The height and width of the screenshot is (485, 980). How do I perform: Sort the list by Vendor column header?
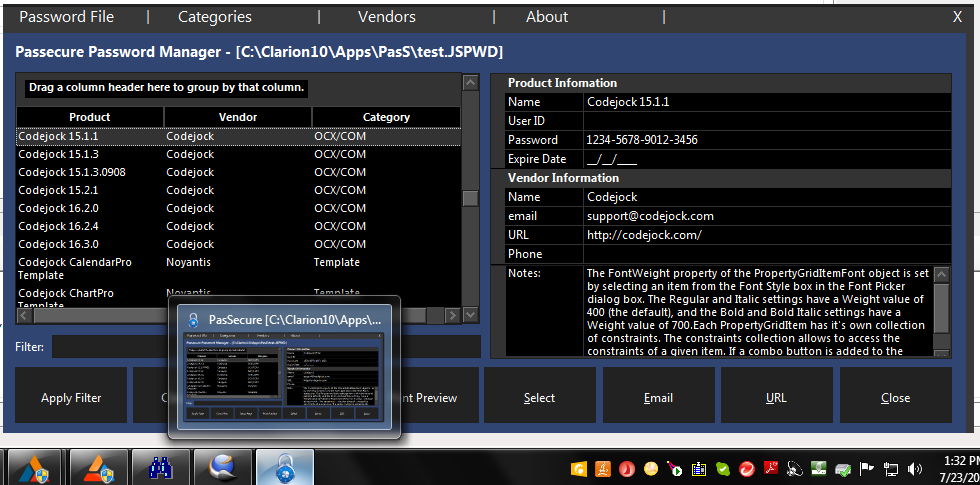(x=237, y=117)
